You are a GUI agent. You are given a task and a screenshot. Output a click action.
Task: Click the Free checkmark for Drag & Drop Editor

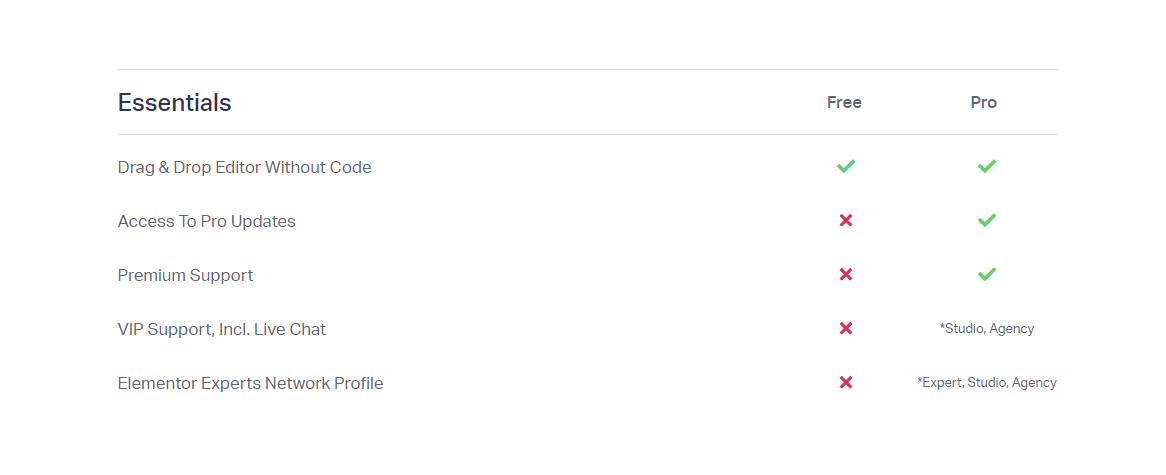[x=845, y=167]
